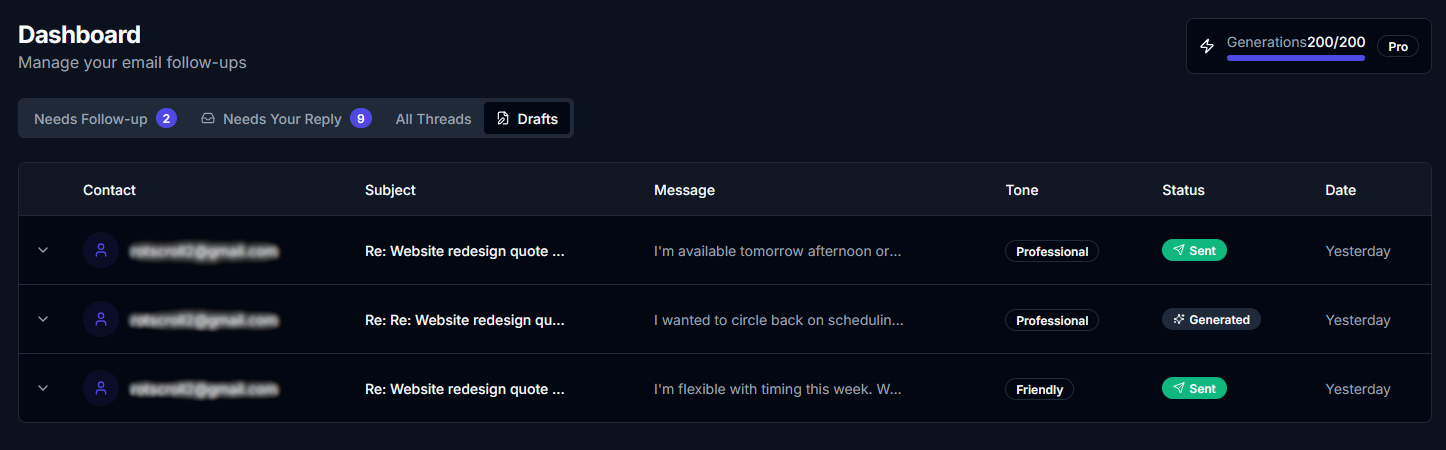Image resolution: width=1446 pixels, height=450 pixels.
Task: Select the Needs Your Reply tab
Action: (x=285, y=119)
